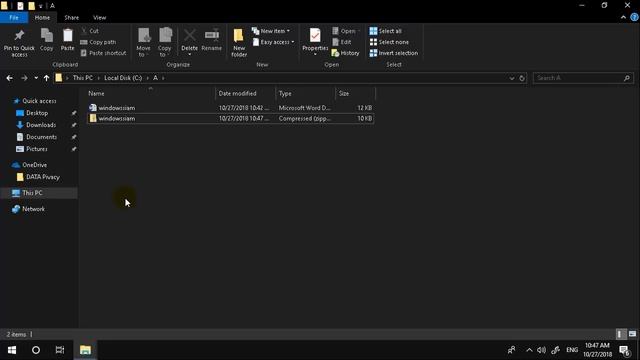Click the Paste ribbon button
This screenshot has width=640, height=360.
67,40
